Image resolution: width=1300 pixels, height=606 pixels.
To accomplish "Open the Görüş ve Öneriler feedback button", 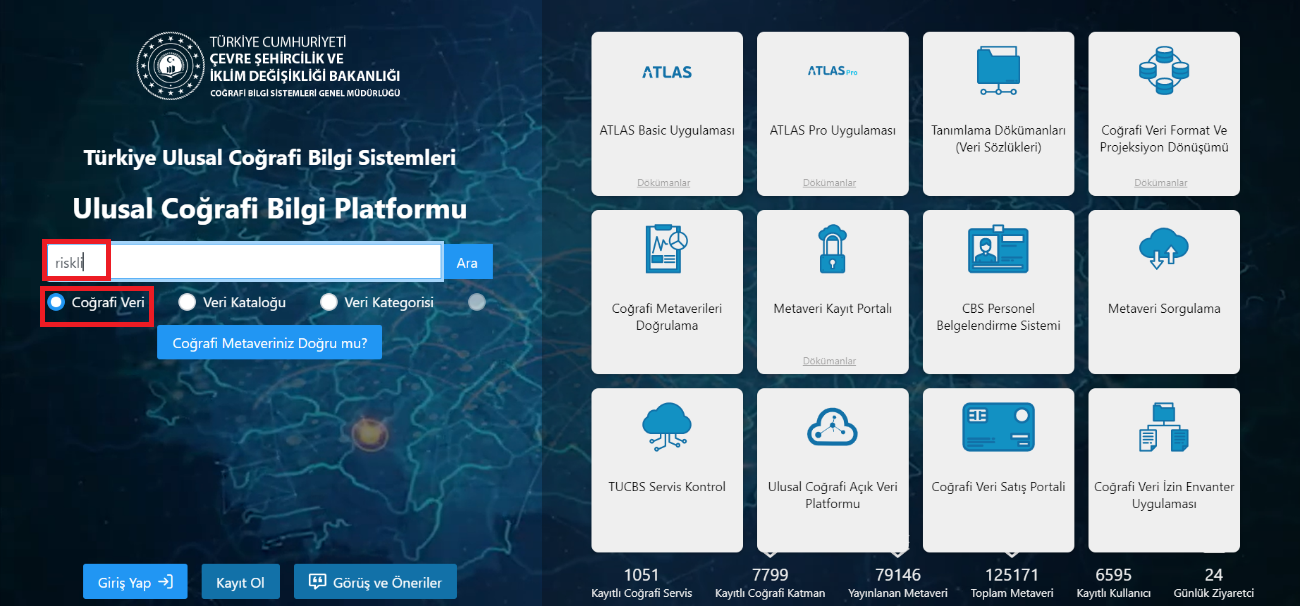I will tap(375, 582).
